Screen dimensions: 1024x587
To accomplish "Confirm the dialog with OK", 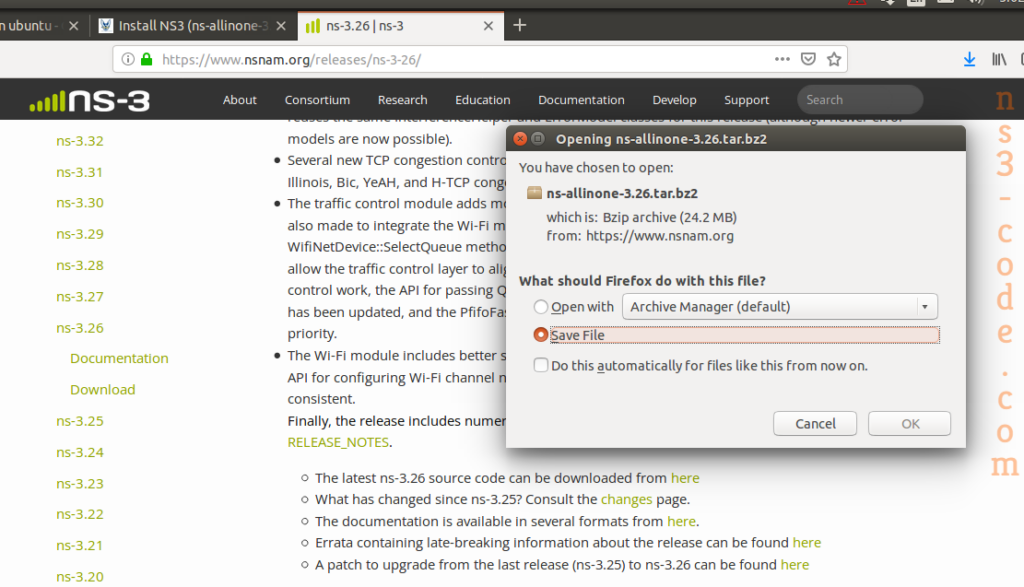I will click(x=910, y=424).
